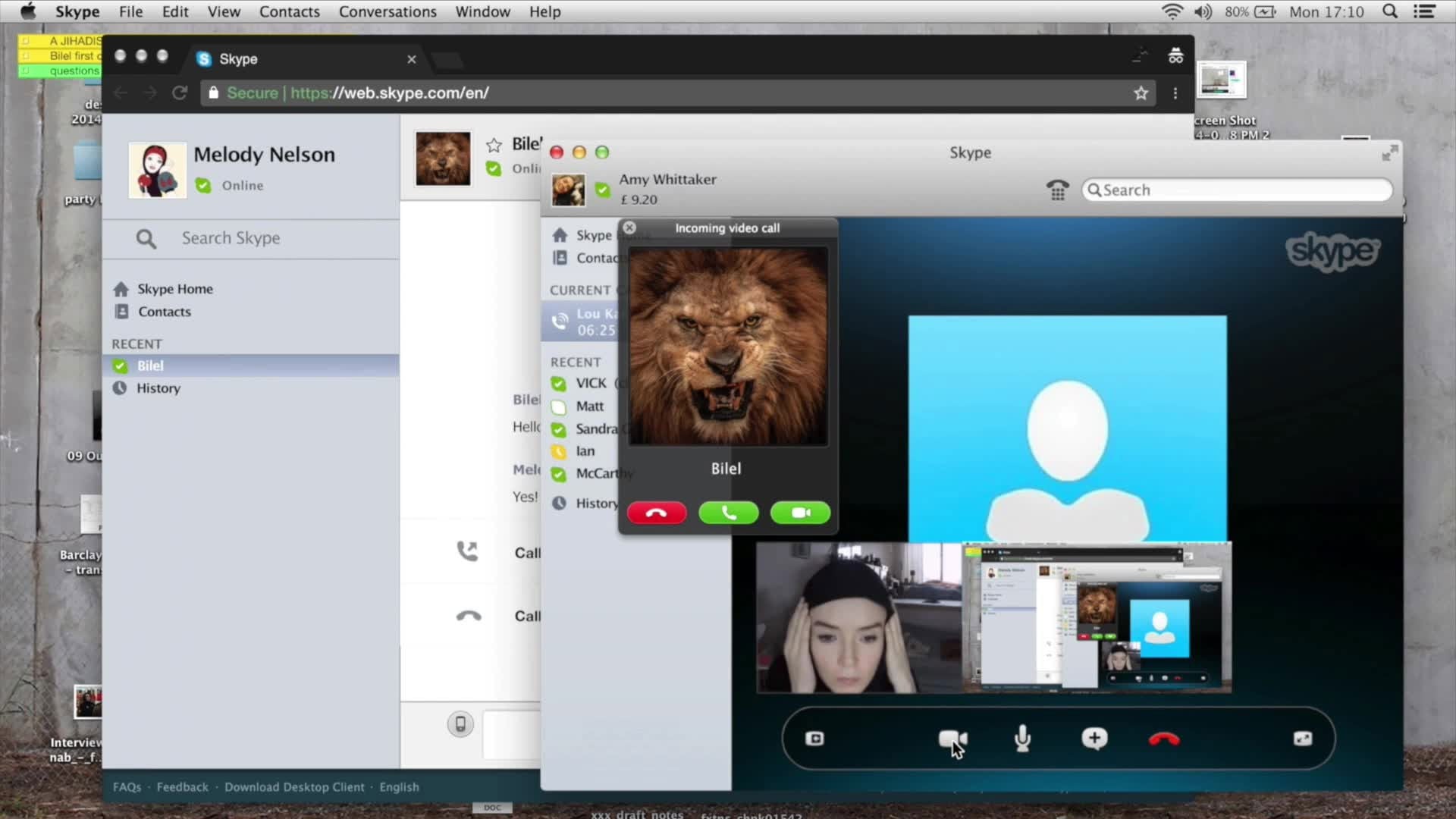This screenshot has height=819, width=1456.
Task: Mute the microphone in call controls
Action: [1022, 739]
